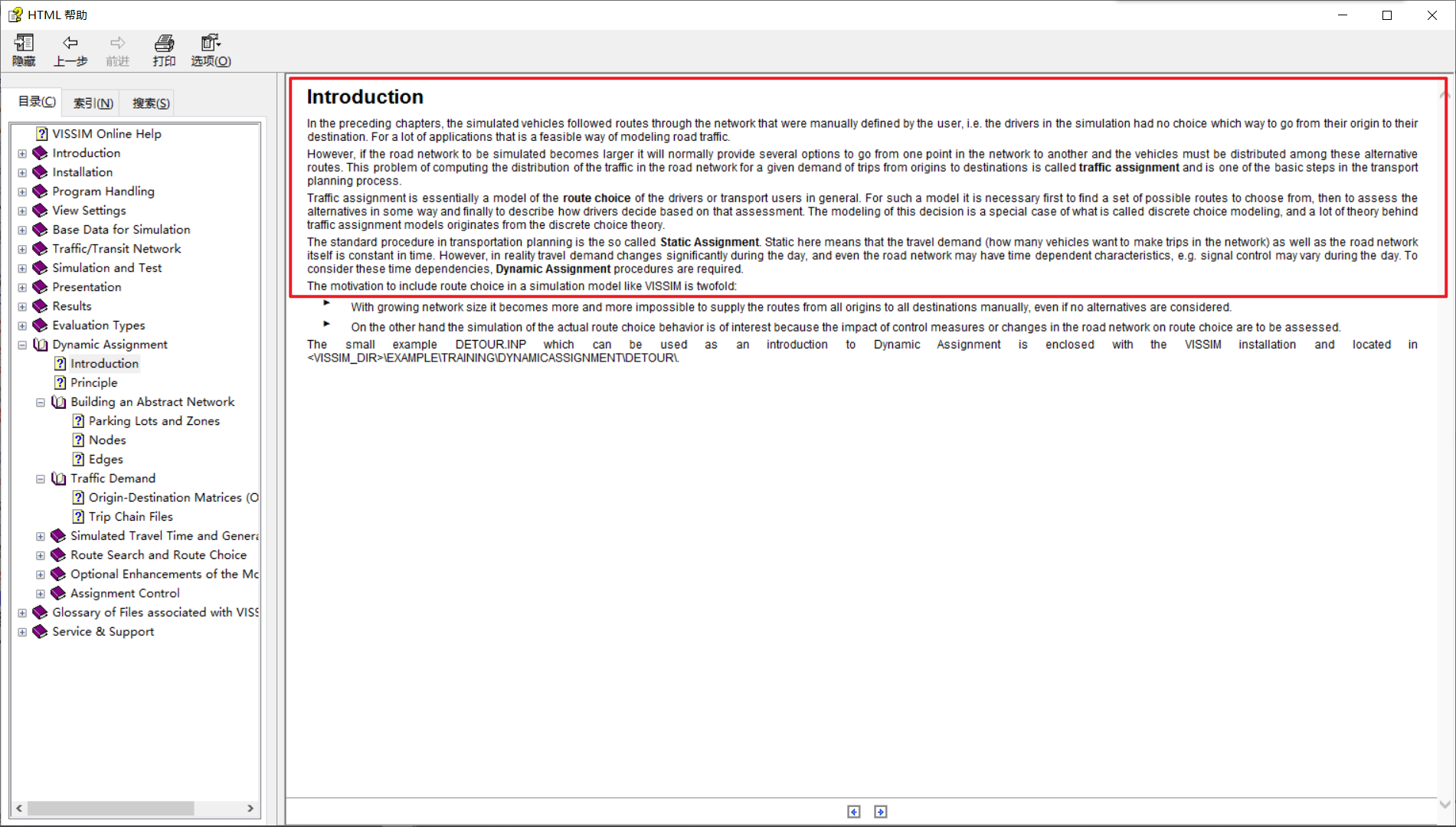Click the previous page arrow at bottom
The width and height of the screenshot is (1456, 827).
coord(854,812)
